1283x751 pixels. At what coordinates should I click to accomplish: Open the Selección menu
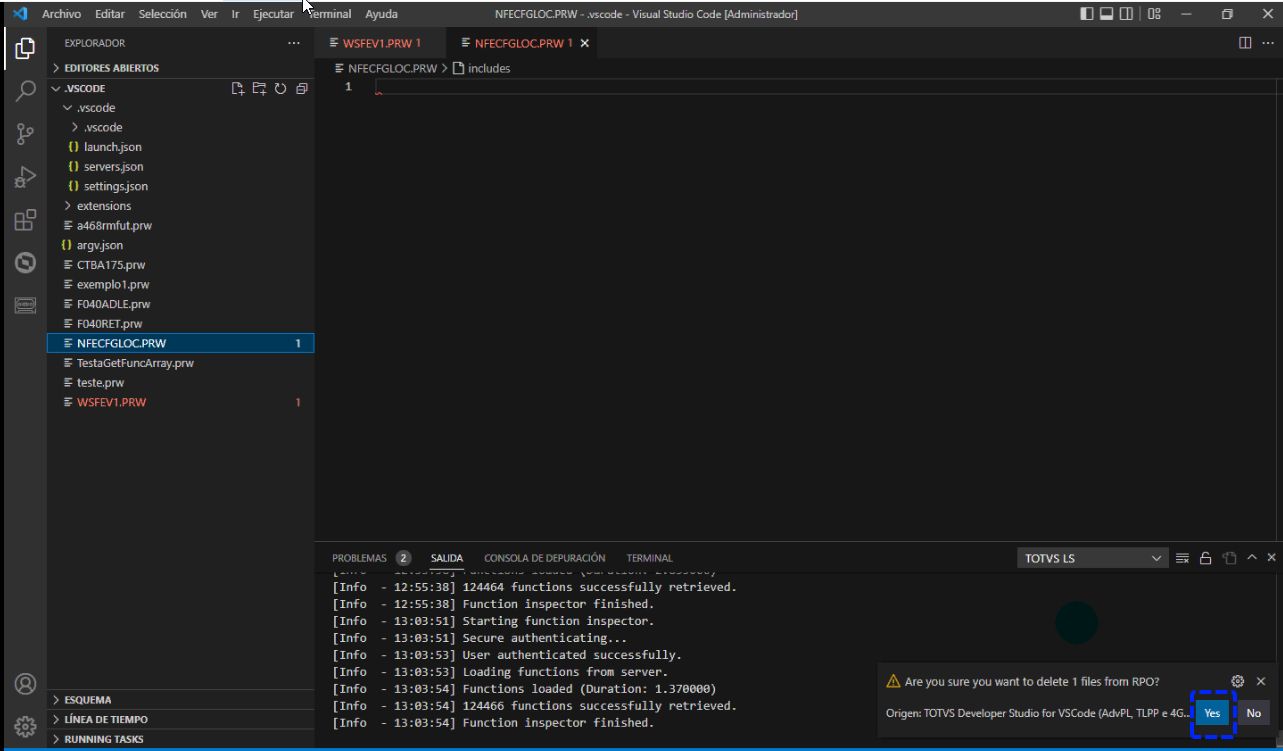click(162, 14)
